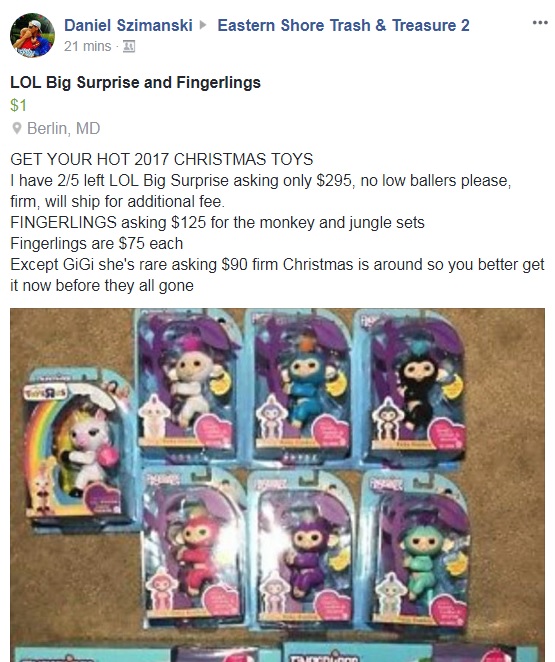The width and height of the screenshot is (555, 662).
Task: Click the white monkey Fingerling package
Action: [x=188, y=387]
